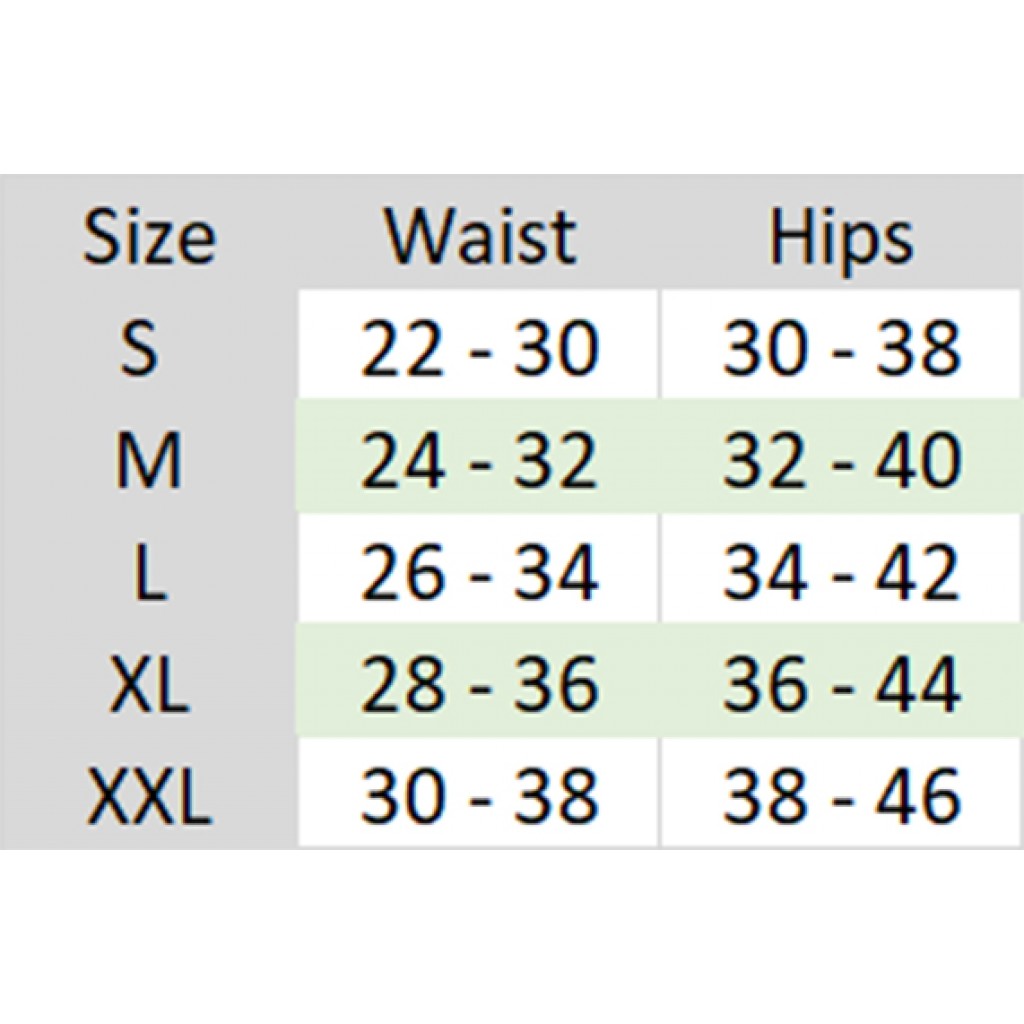This screenshot has height=1024, width=1024.
Task: Click the XXL waist value cell
Action: point(479,797)
